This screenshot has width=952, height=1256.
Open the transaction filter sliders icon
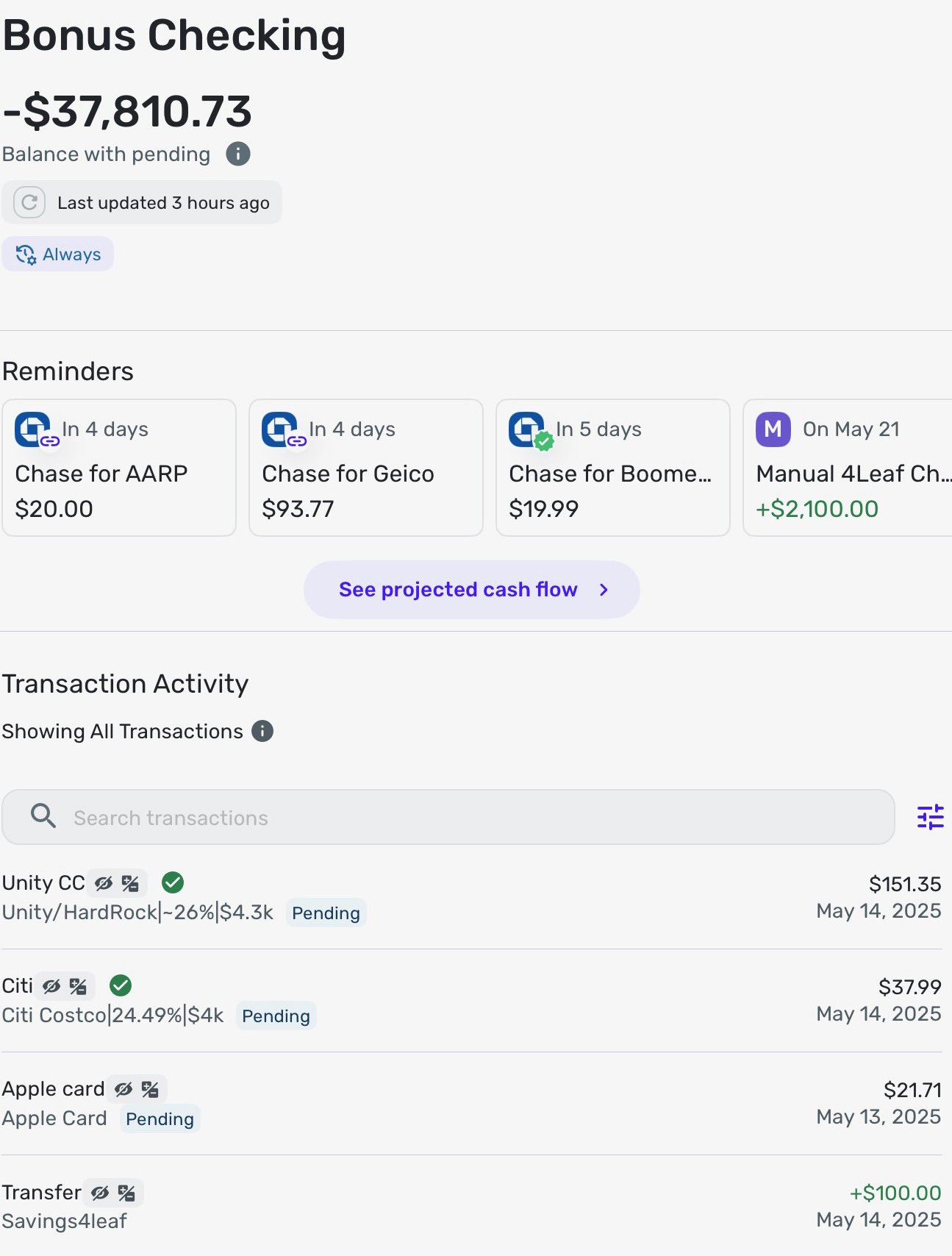930,817
